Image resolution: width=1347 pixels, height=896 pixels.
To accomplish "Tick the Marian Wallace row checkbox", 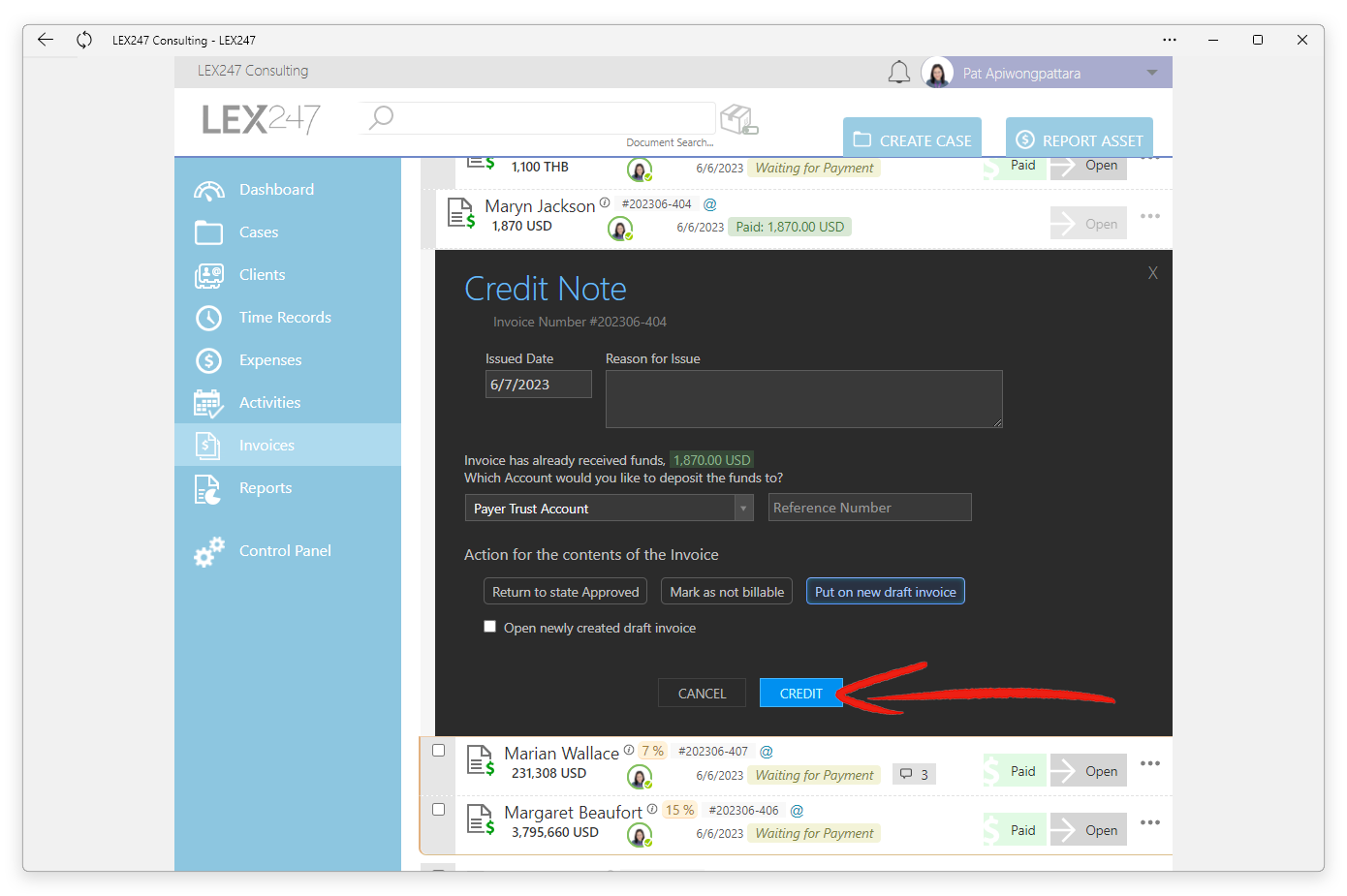I will (x=439, y=751).
